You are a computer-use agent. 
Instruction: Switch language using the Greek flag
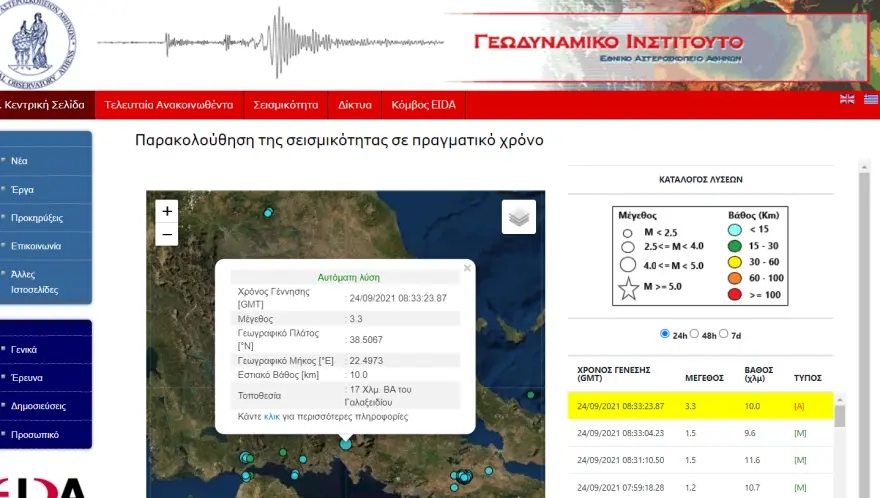coord(871,99)
